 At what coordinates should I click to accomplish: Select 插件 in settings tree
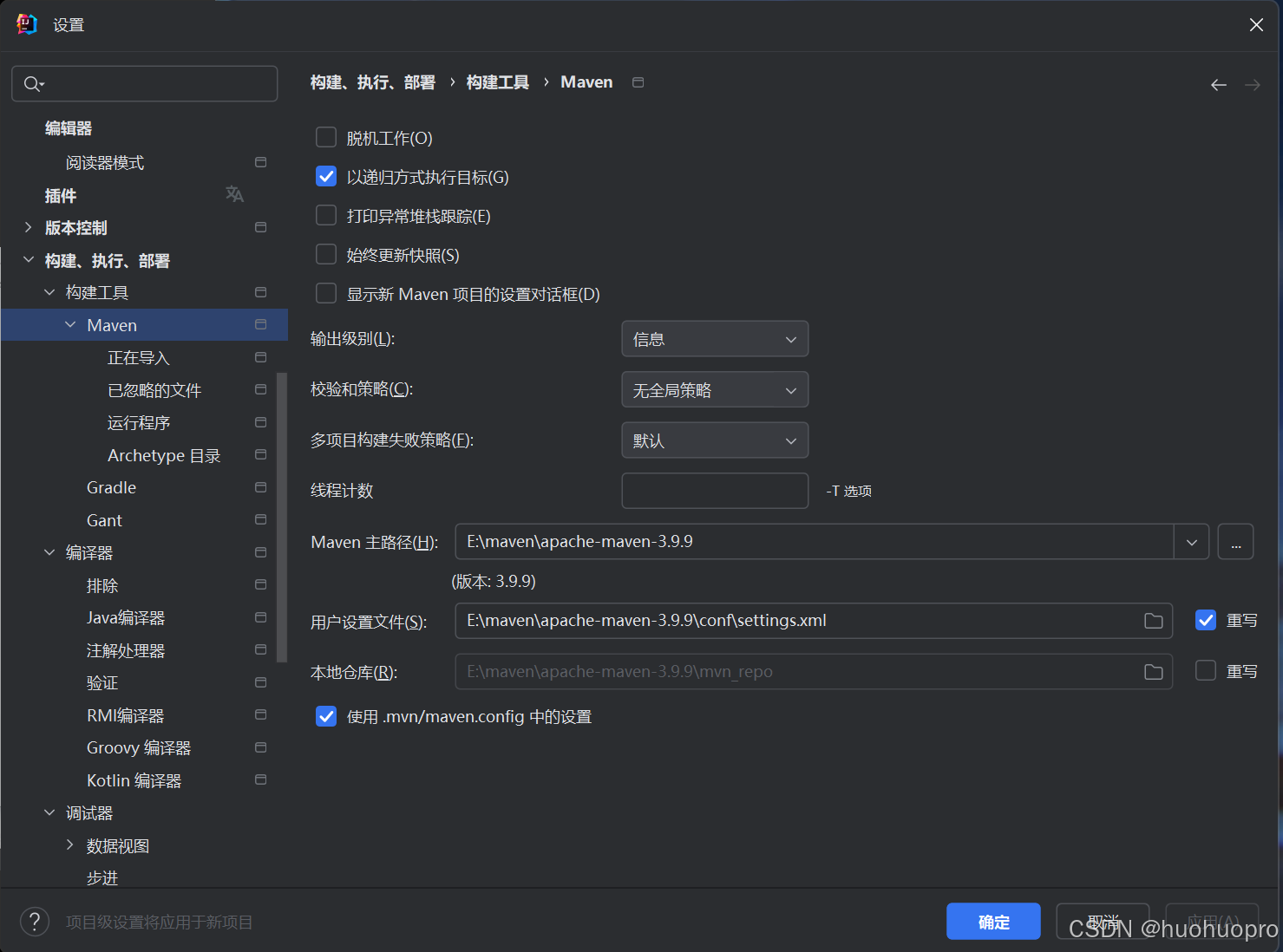tap(61, 195)
